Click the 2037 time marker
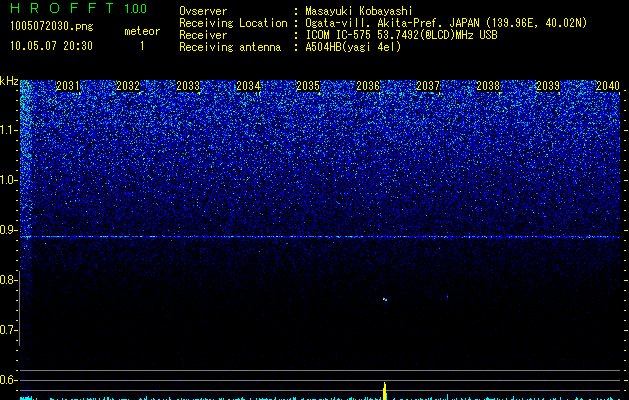 click(428, 86)
